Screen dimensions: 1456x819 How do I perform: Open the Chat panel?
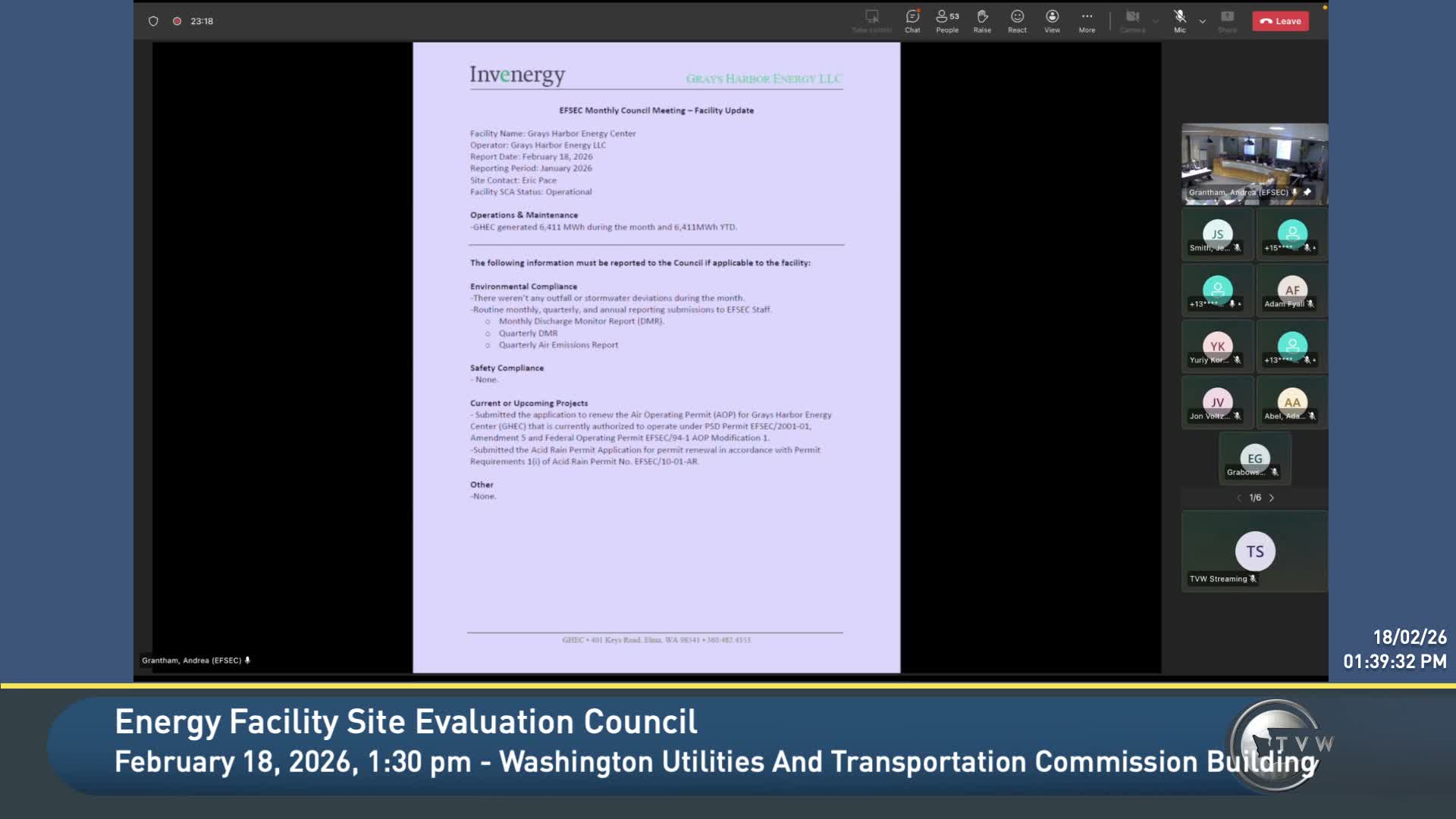pos(912,20)
